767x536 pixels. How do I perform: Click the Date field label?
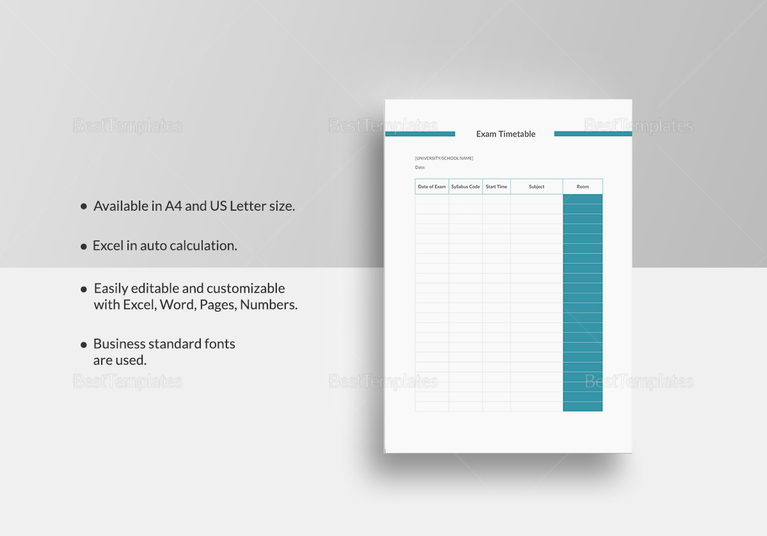pos(420,167)
